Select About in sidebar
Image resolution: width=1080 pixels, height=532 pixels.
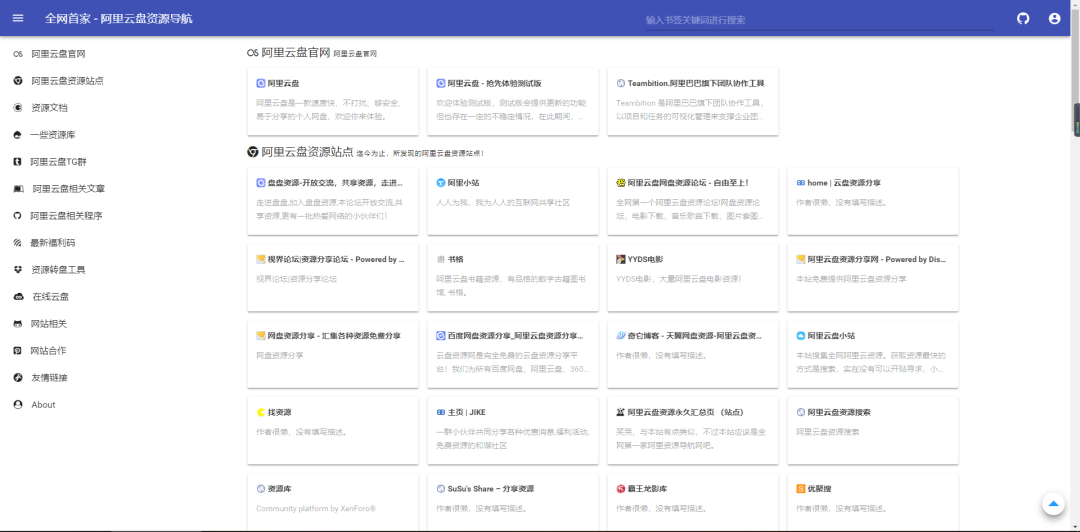point(43,405)
